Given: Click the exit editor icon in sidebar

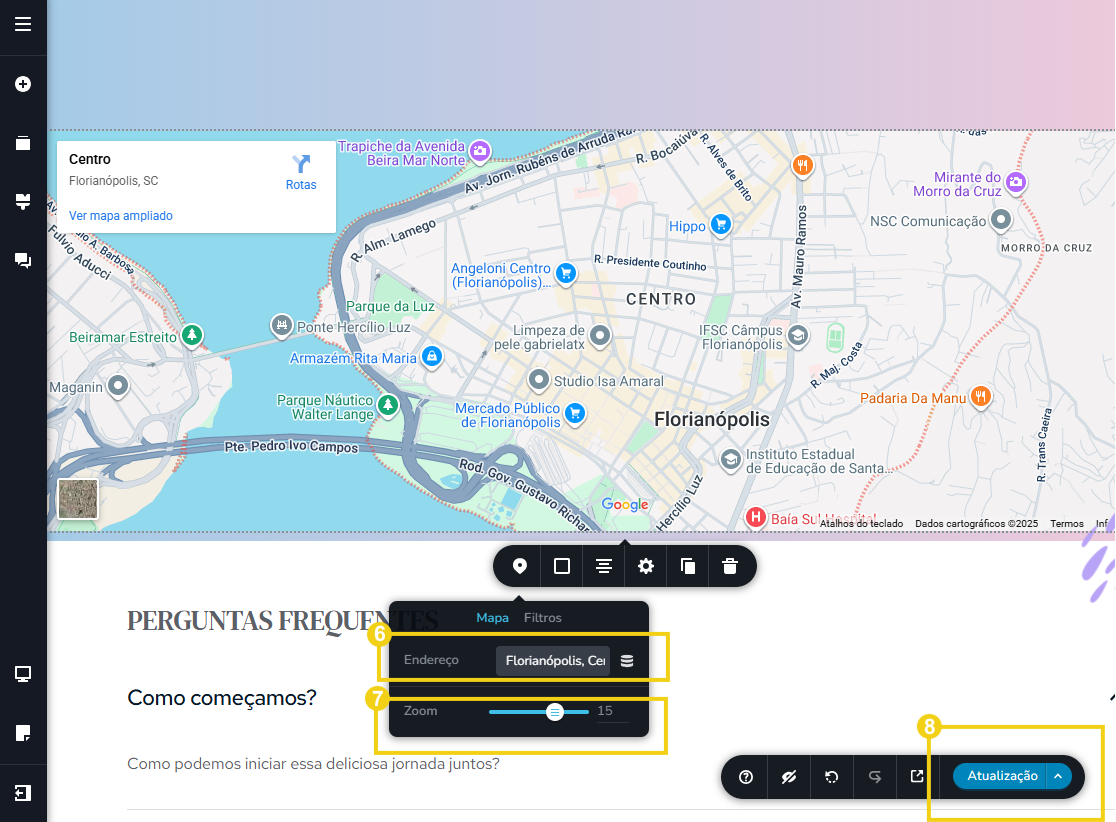Looking at the screenshot, I should (23, 793).
